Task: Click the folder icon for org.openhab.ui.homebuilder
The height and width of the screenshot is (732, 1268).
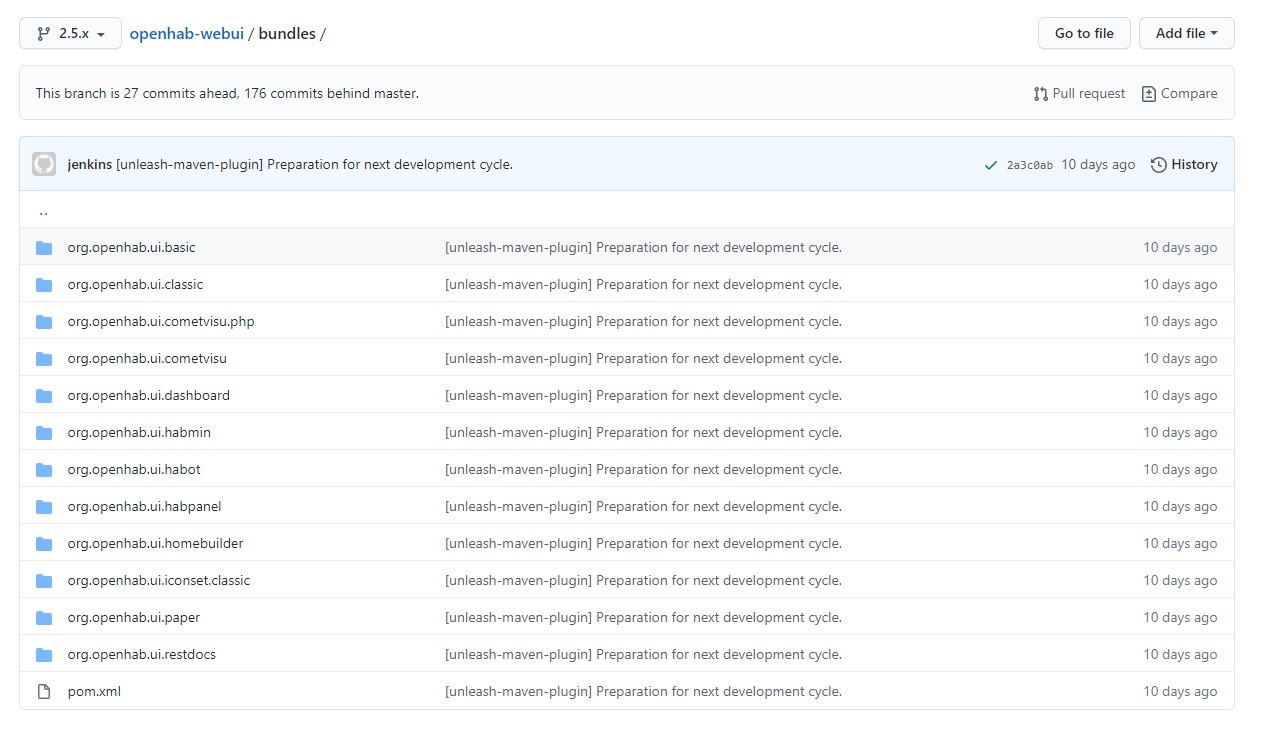Action: pos(44,543)
